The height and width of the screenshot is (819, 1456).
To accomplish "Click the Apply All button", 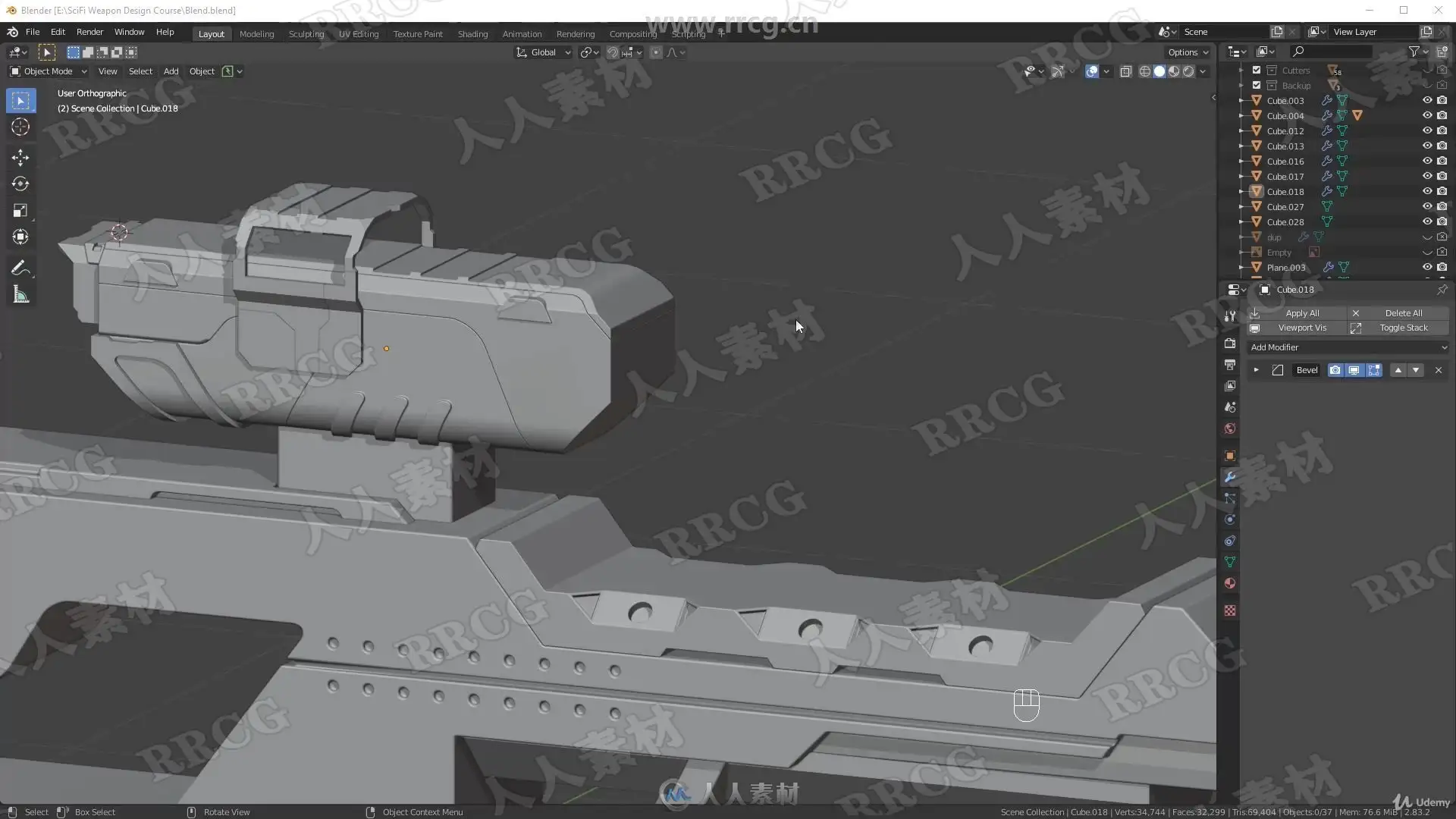I will coord(1301,313).
